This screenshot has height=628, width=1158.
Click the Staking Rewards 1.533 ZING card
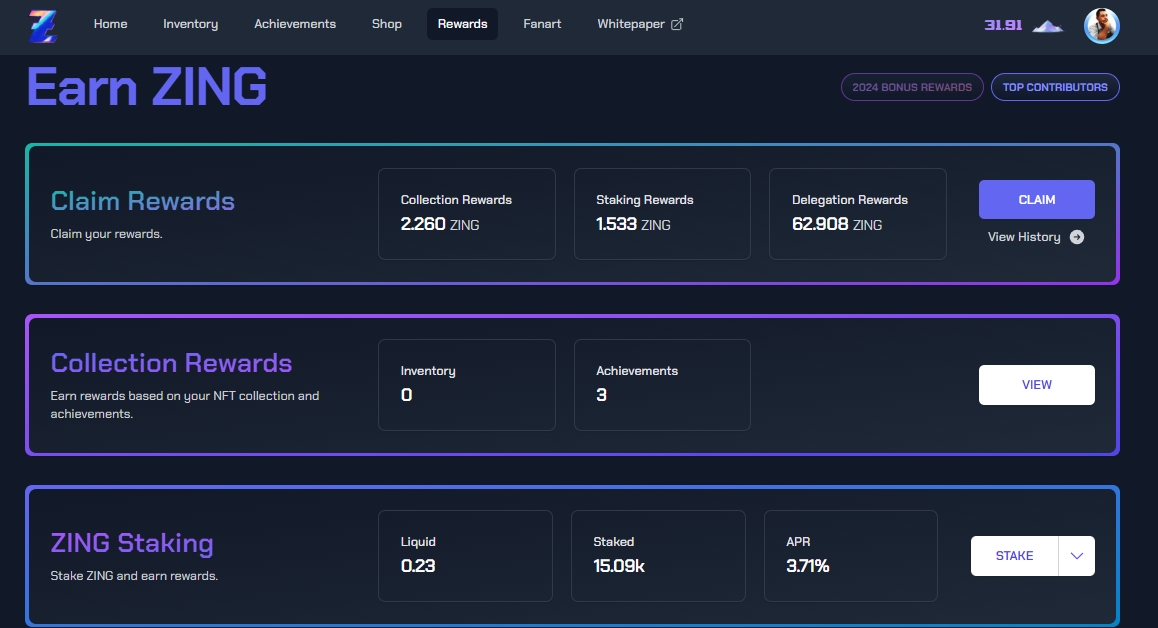coord(662,214)
